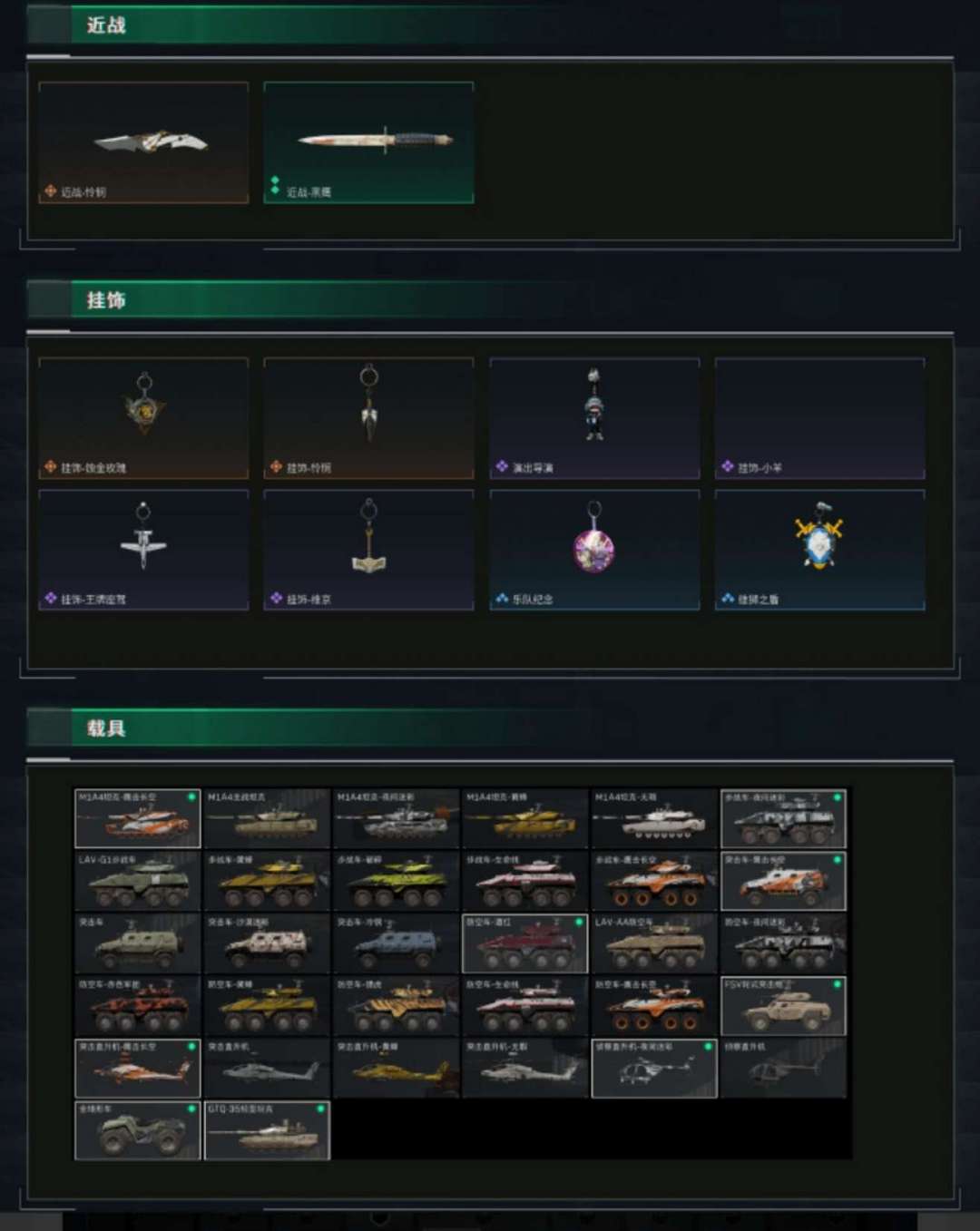The image size is (980, 1231).
Task: Select the yellow attack helicopter skin
Action: click(397, 1068)
